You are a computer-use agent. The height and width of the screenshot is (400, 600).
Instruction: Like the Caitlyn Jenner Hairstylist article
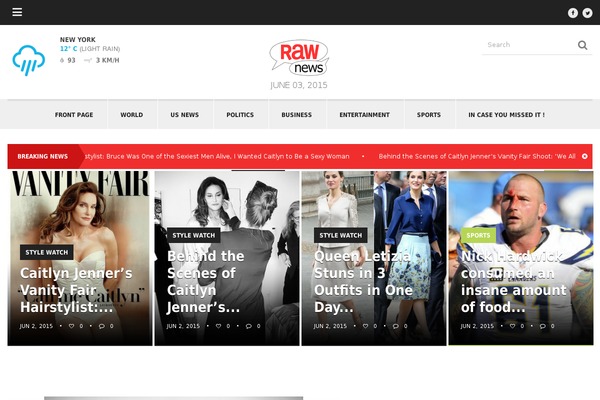71,326
